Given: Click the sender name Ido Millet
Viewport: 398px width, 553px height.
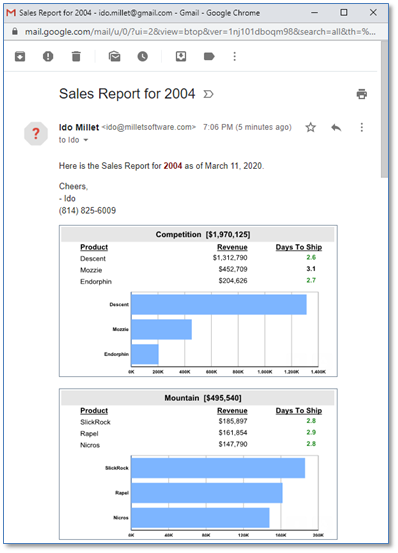Looking at the screenshot, I should pyautogui.click(x=79, y=127).
